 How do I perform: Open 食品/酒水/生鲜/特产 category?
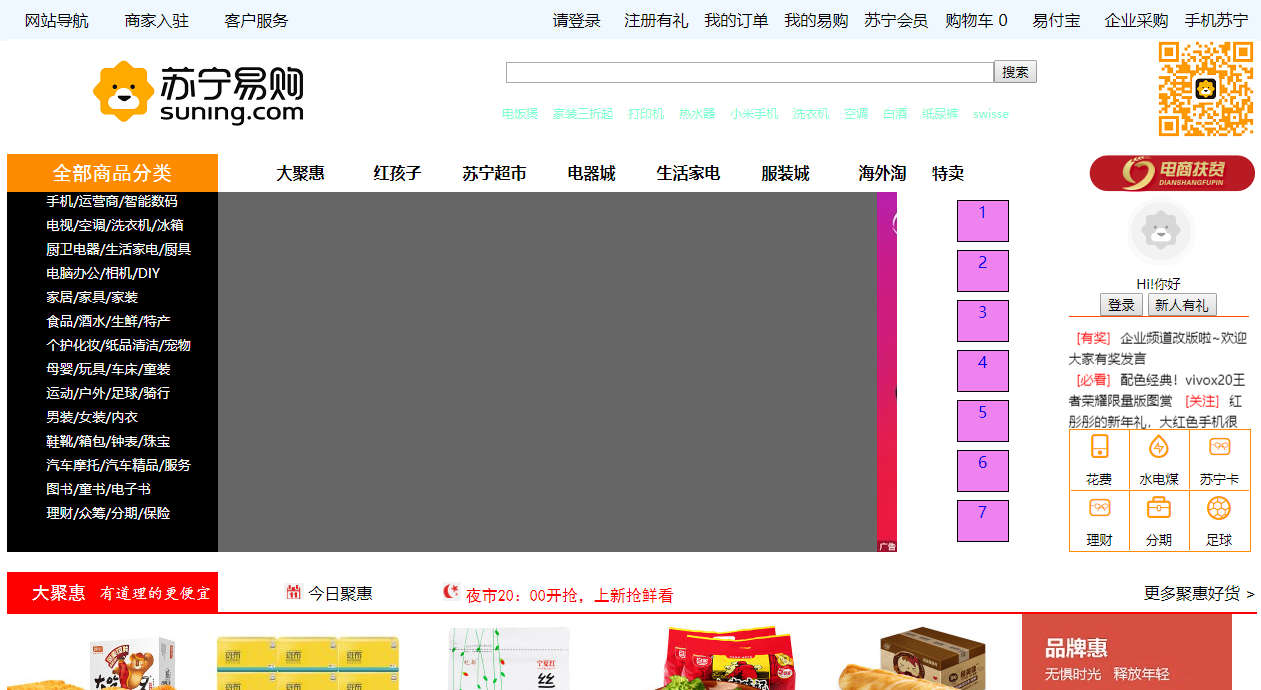[108, 321]
